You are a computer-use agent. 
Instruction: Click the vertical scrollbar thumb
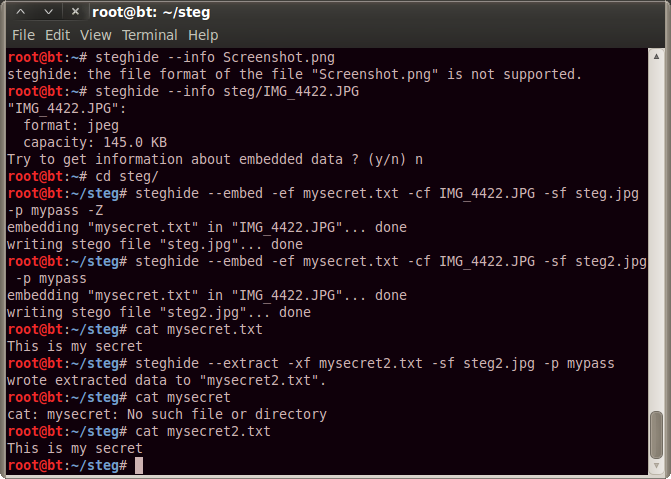(656, 435)
